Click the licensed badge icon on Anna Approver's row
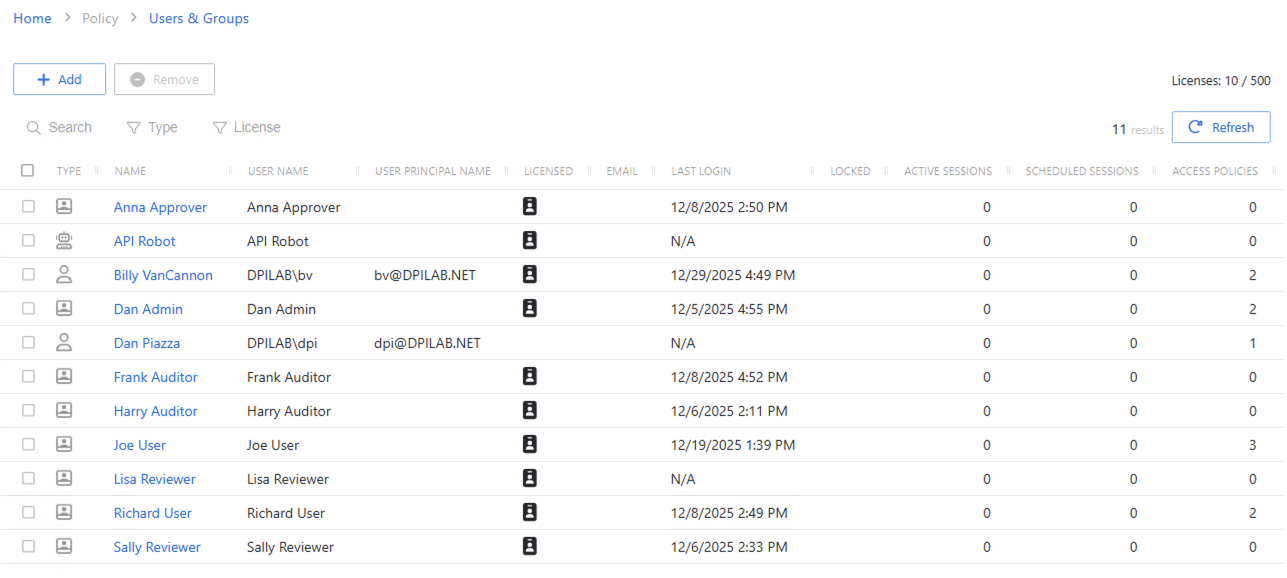Image resolution: width=1287 pixels, height=578 pixels. pyautogui.click(x=530, y=206)
